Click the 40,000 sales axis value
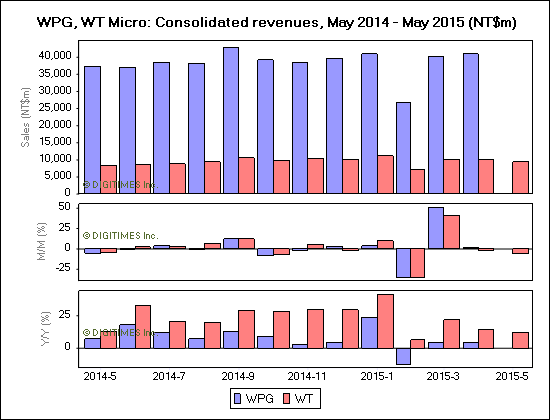The width and height of the screenshot is (550, 420). point(55,56)
